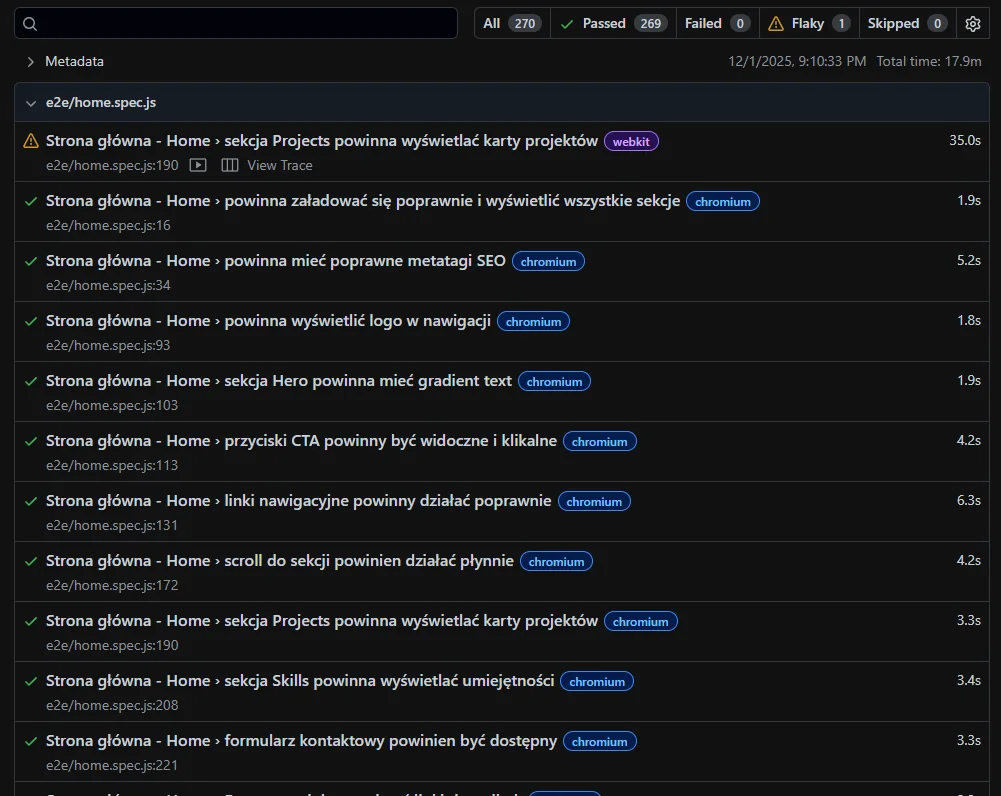Click the trace icon beside View Trace
Screen dimensions: 1001x796
point(230,165)
